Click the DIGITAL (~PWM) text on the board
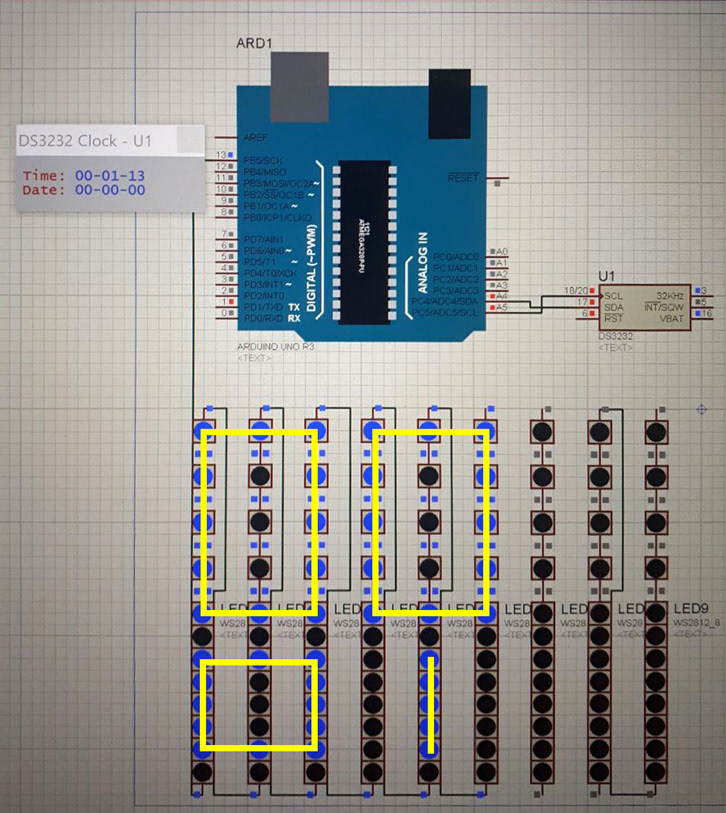 click(x=311, y=268)
